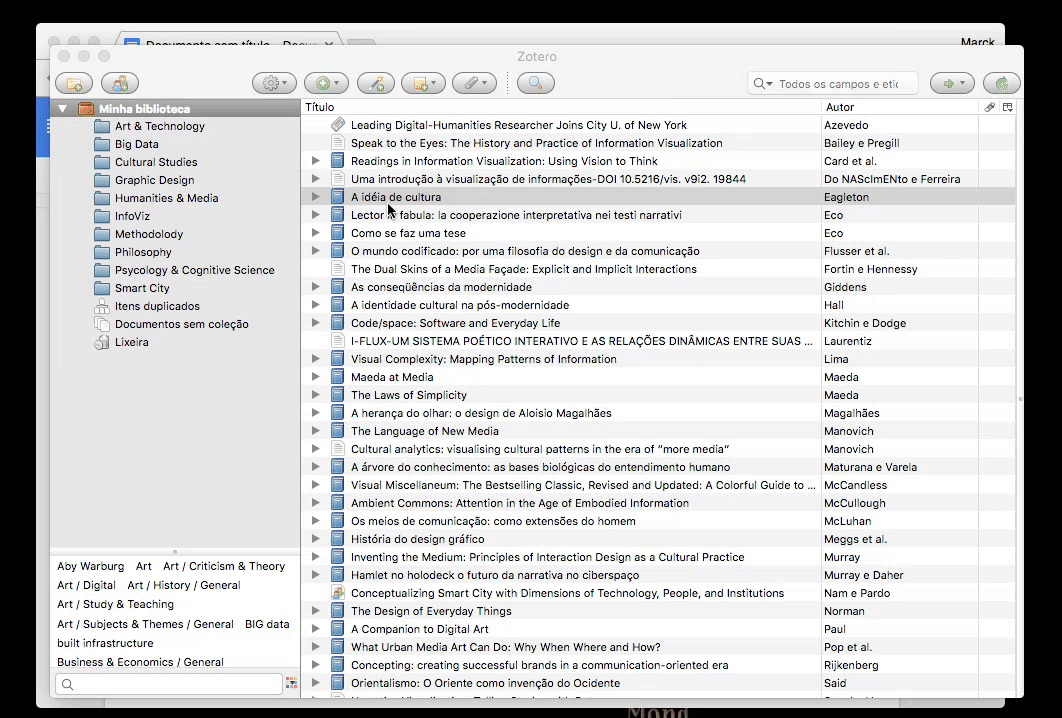This screenshot has width=1062, height=718.
Task: Click the Sync with Zotero server icon
Action: coord(1002,83)
